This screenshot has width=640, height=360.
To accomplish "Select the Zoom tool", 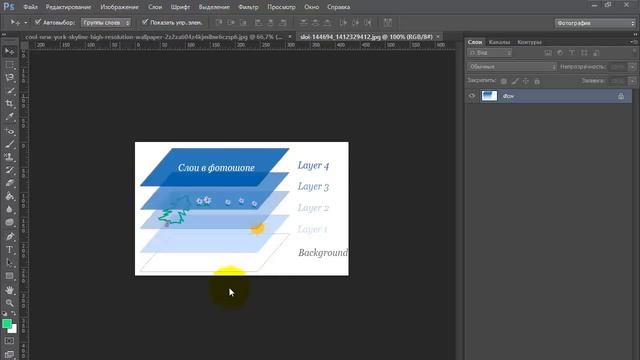I will click(9, 303).
